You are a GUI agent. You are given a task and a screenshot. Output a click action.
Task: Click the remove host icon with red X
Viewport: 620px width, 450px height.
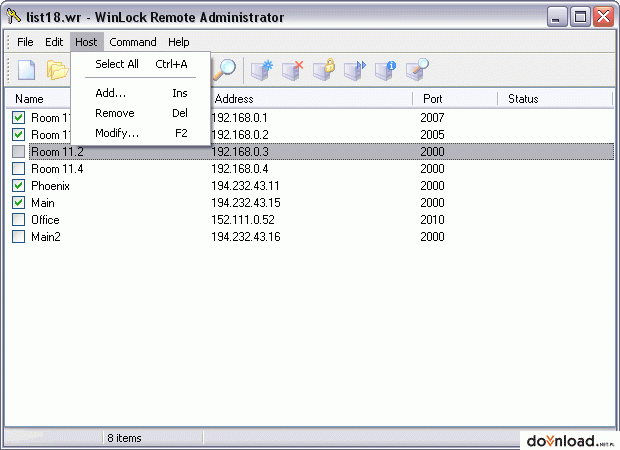[293, 70]
